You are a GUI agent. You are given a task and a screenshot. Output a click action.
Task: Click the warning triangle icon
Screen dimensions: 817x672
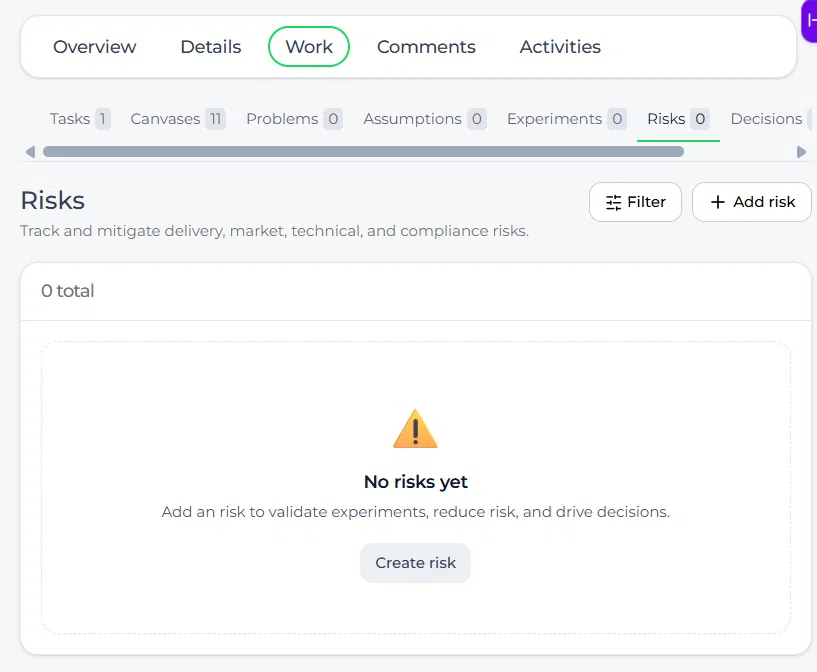[415, 429]
